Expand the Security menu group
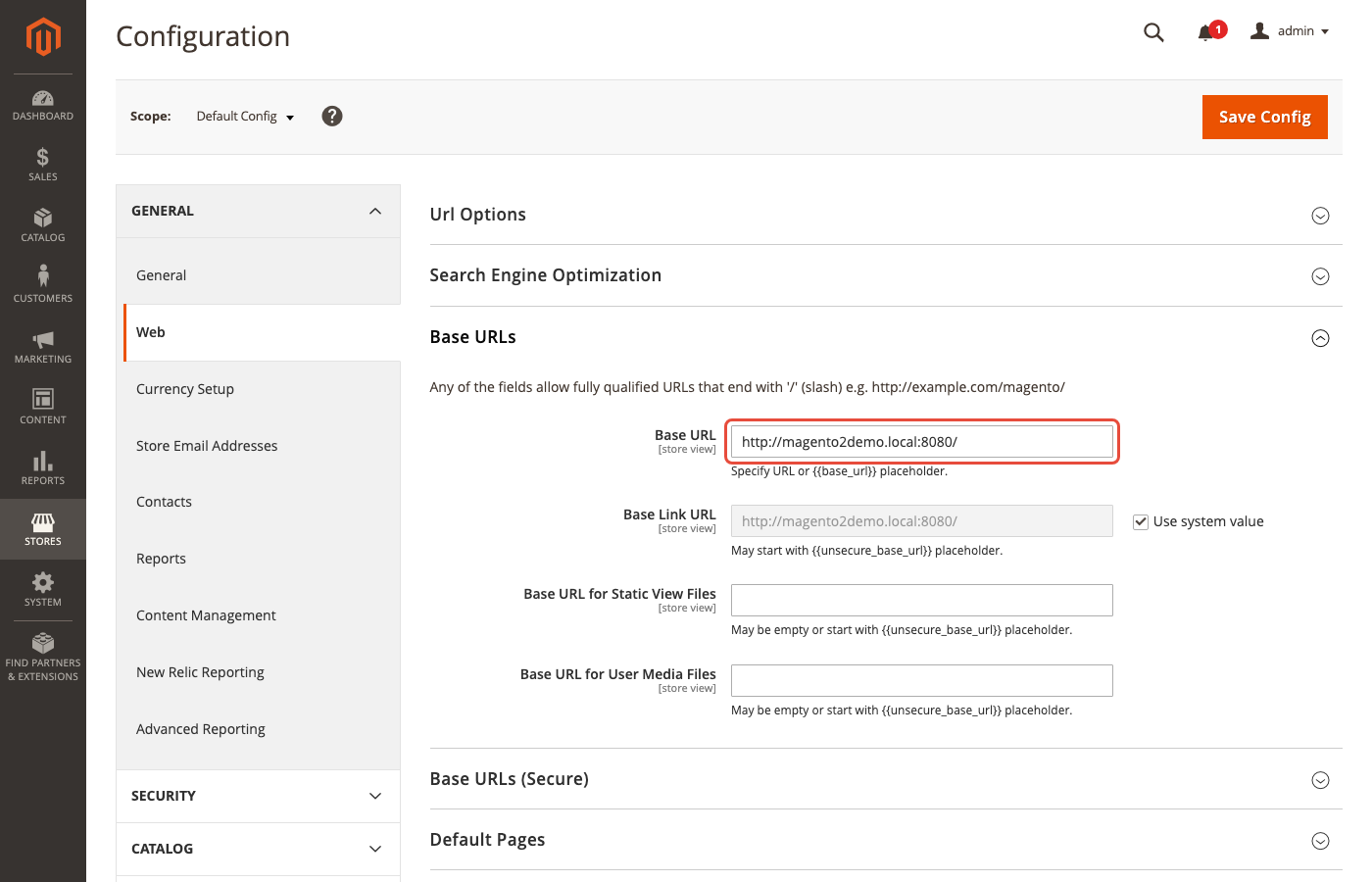 pos(258,796)
